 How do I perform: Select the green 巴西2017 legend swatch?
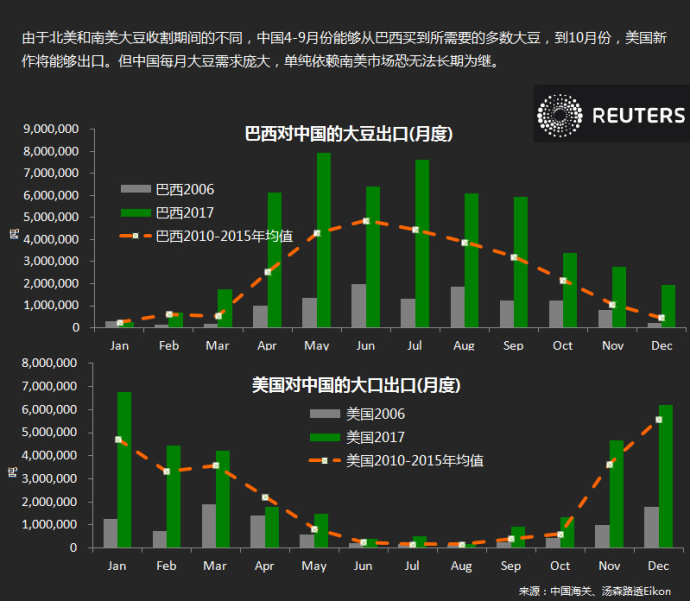[x=135, y=213]
